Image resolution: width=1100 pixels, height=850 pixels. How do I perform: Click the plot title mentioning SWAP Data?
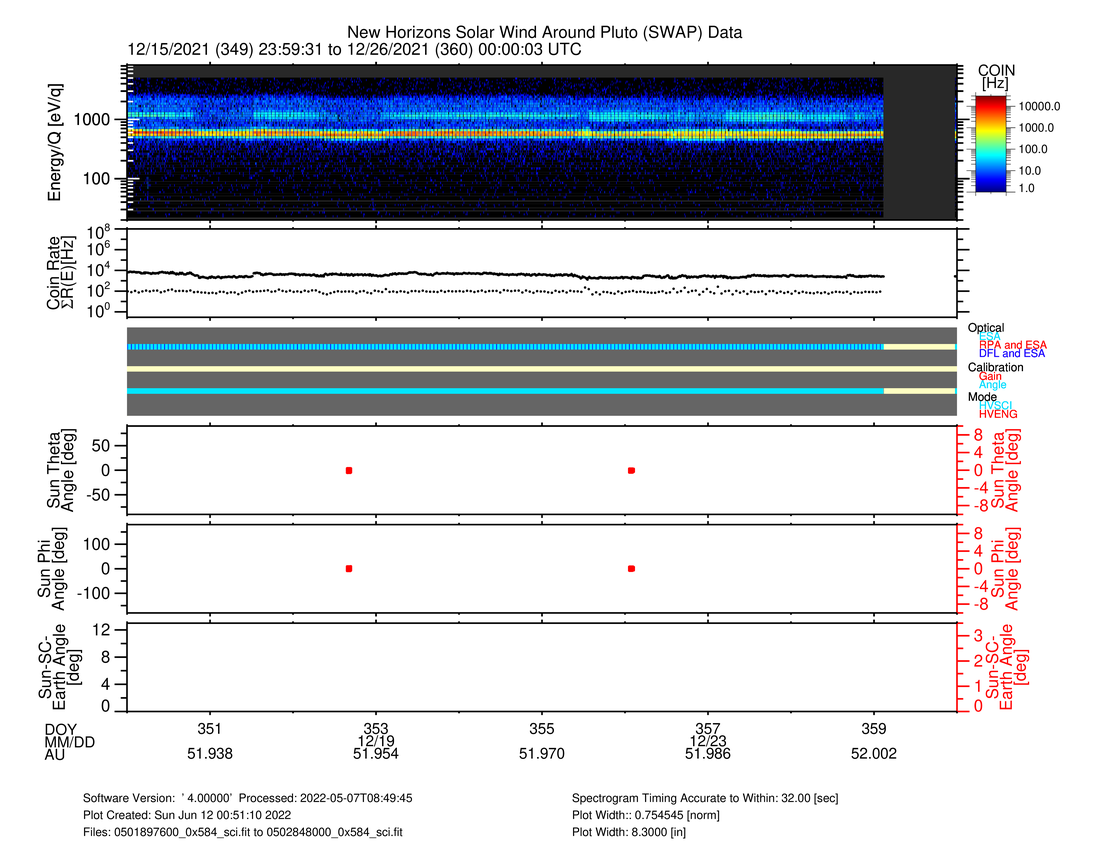(x=544, y=33)
